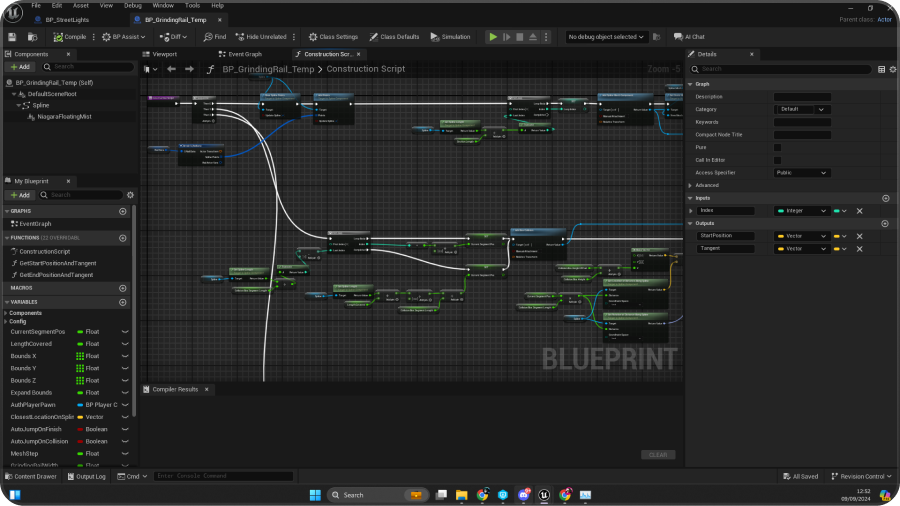Switch to the BP_StreetLights tab
Viewport: 900px width, 506px height.
(67, 20)
